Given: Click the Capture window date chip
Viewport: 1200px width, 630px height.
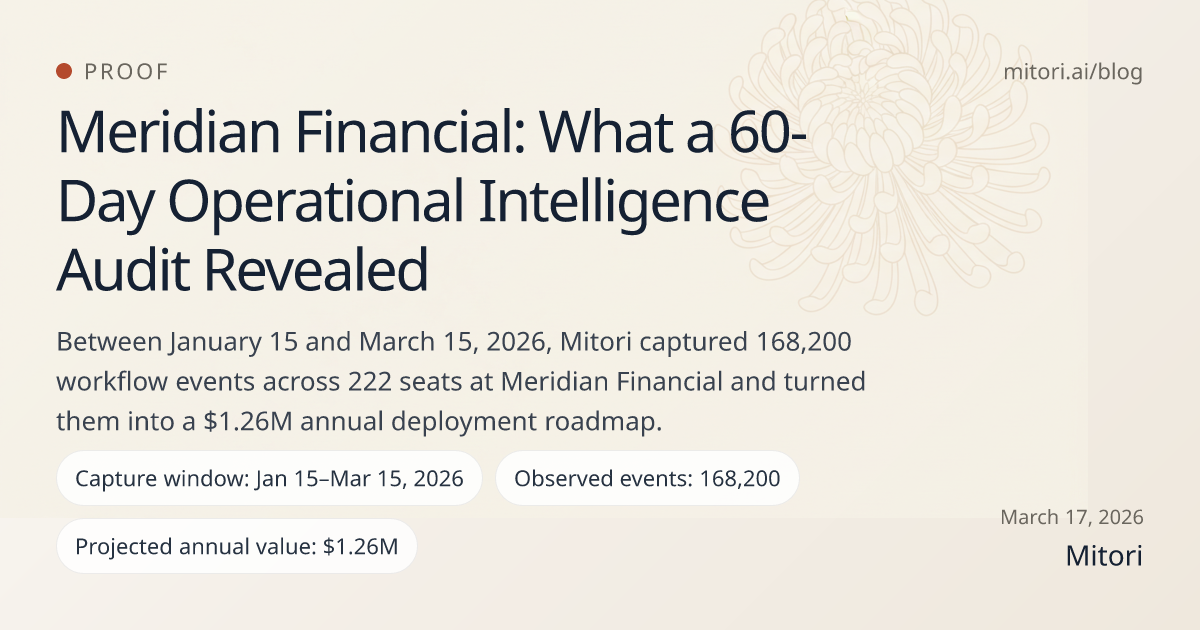Looking at the screenshot, I should pos(269,478).
